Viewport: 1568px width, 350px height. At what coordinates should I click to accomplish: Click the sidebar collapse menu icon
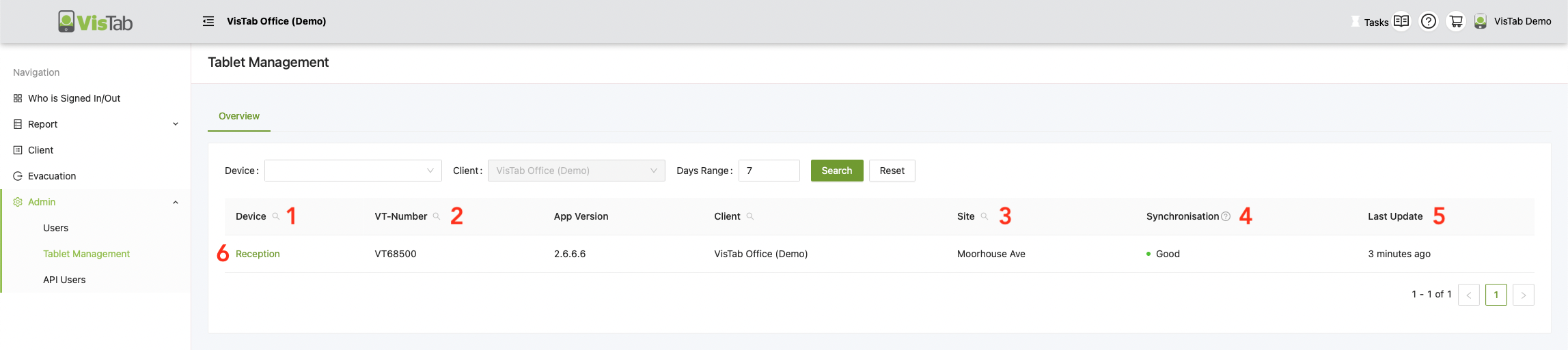[208, 21]
